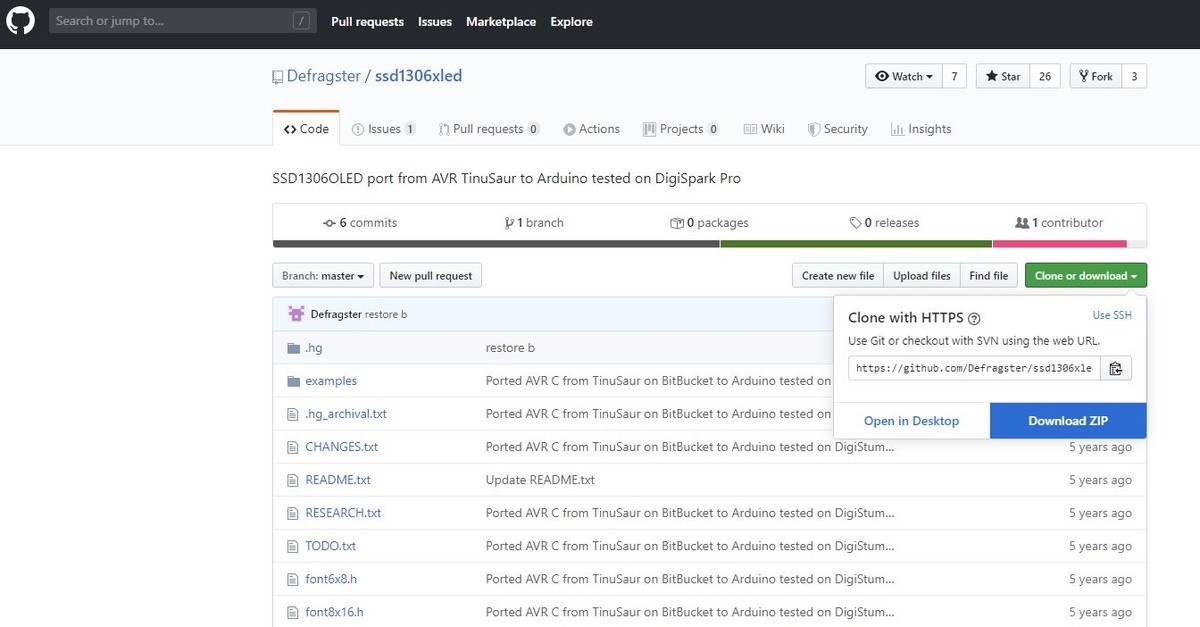Open the RESEARCH.txt file
This screenshot has width=1200, height=627.
pyautogui.click(x=343, y=513)
